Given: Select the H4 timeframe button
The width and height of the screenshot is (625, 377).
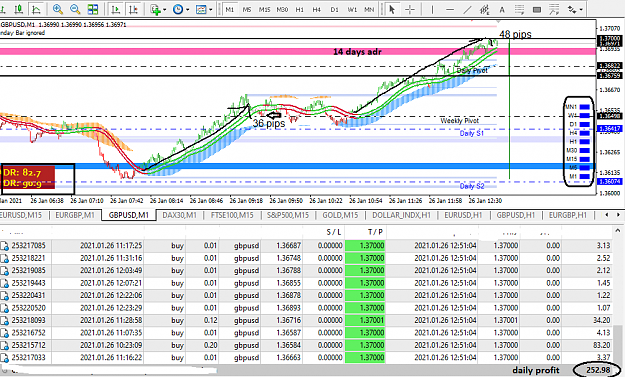Looking at the screenshot, I should 316,9.
